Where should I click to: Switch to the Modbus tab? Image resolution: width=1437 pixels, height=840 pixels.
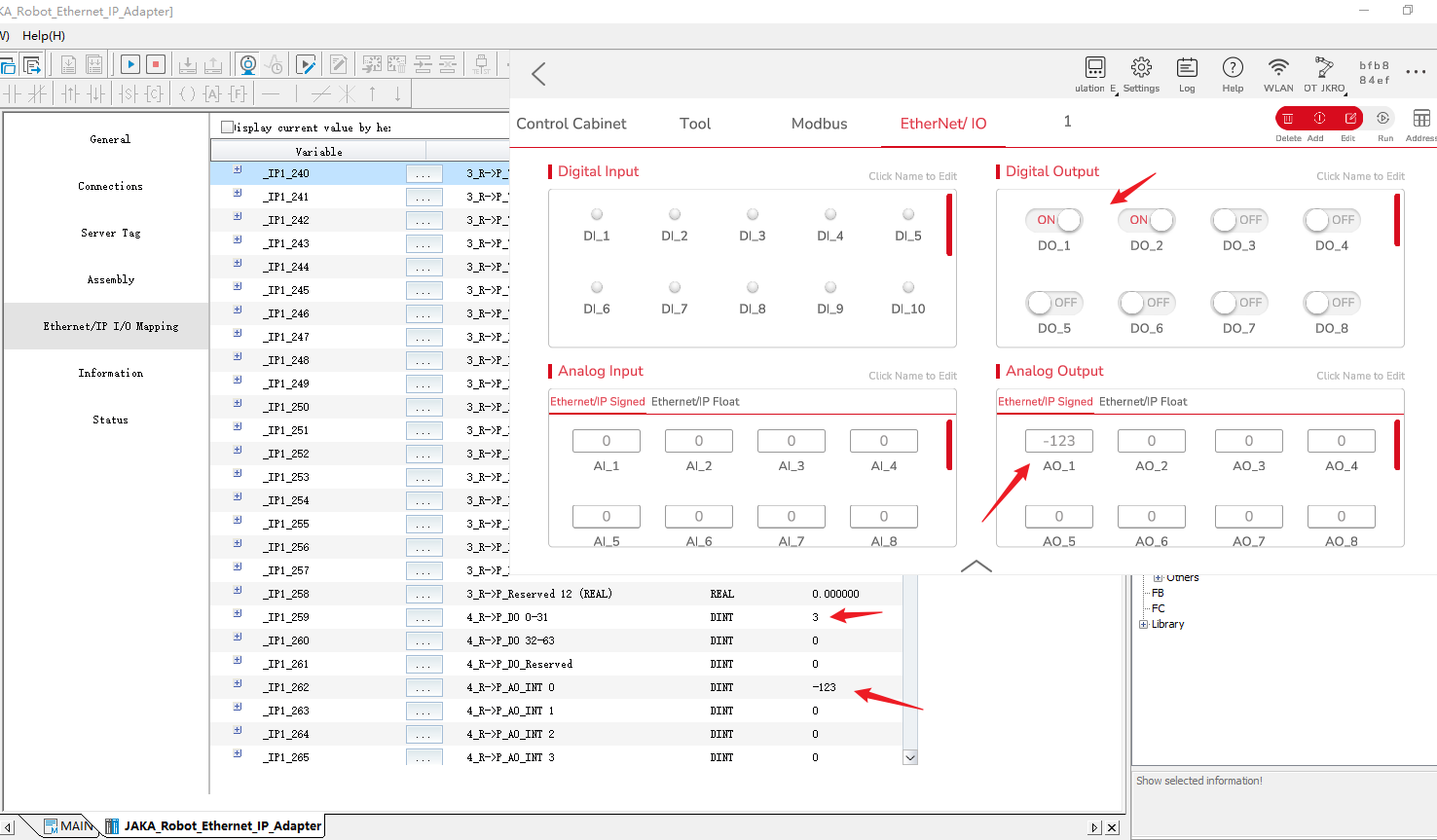pos(819,124)
